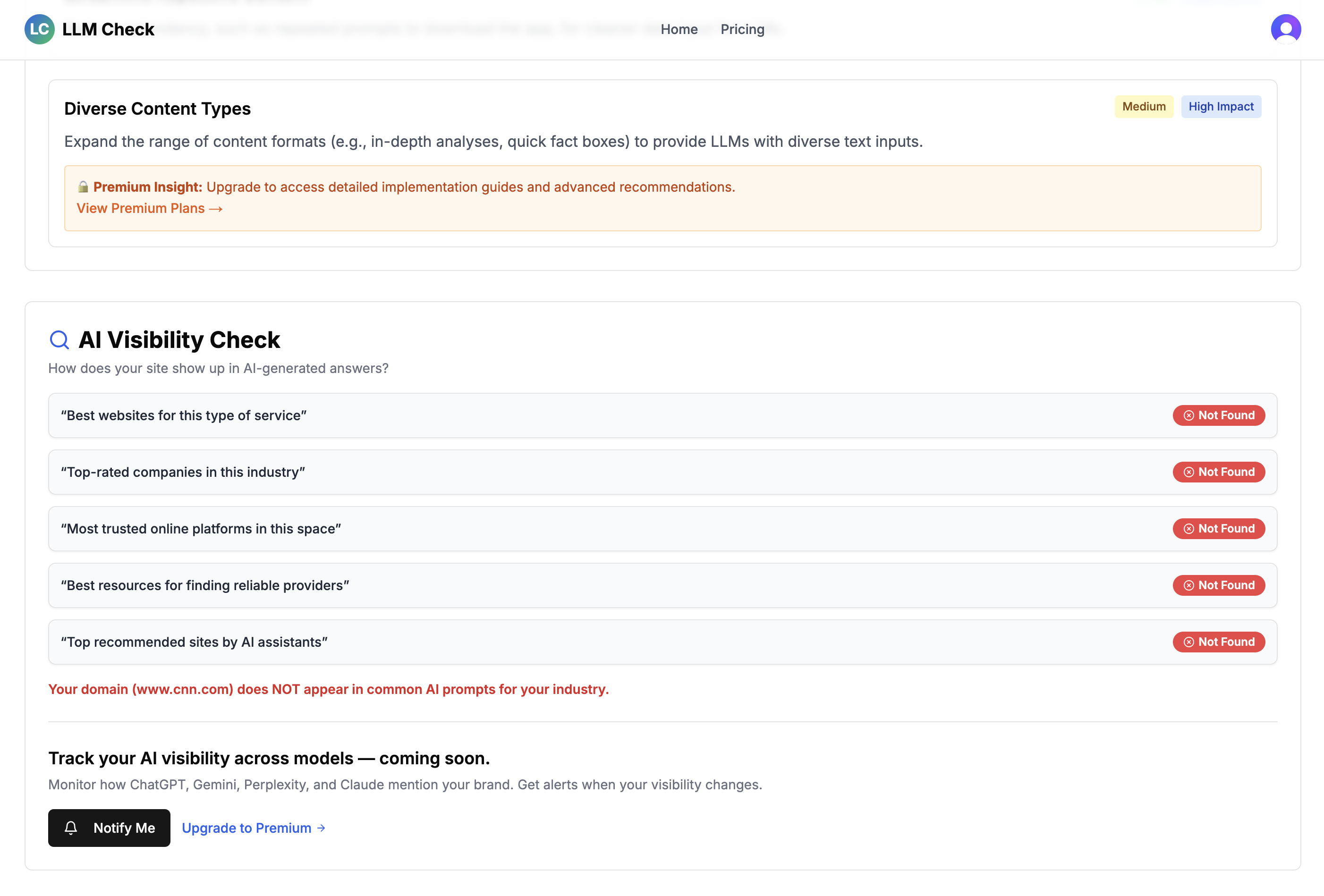Click Not Found icon for best websites prompt

point(1188,415)
